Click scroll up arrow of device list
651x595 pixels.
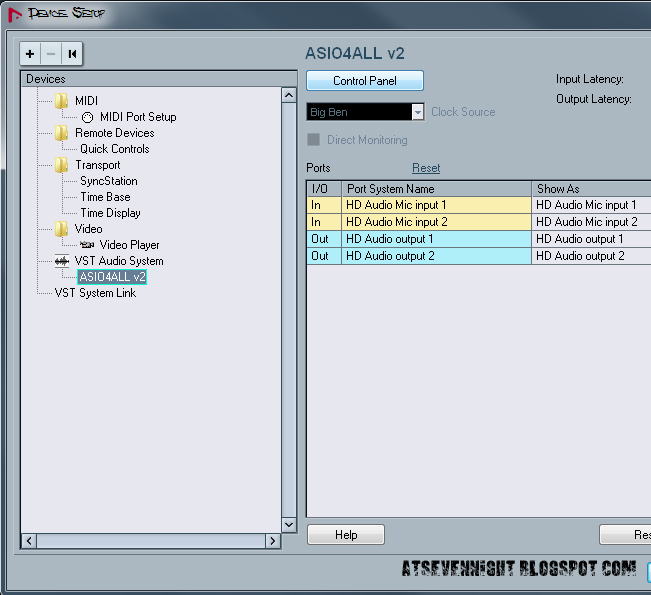[289, 95]
